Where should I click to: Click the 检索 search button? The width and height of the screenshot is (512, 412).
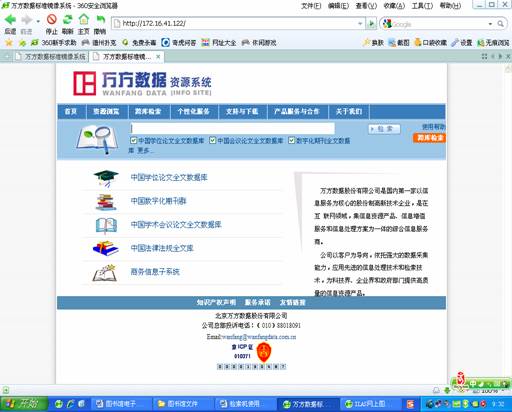(x=384, y=129)
